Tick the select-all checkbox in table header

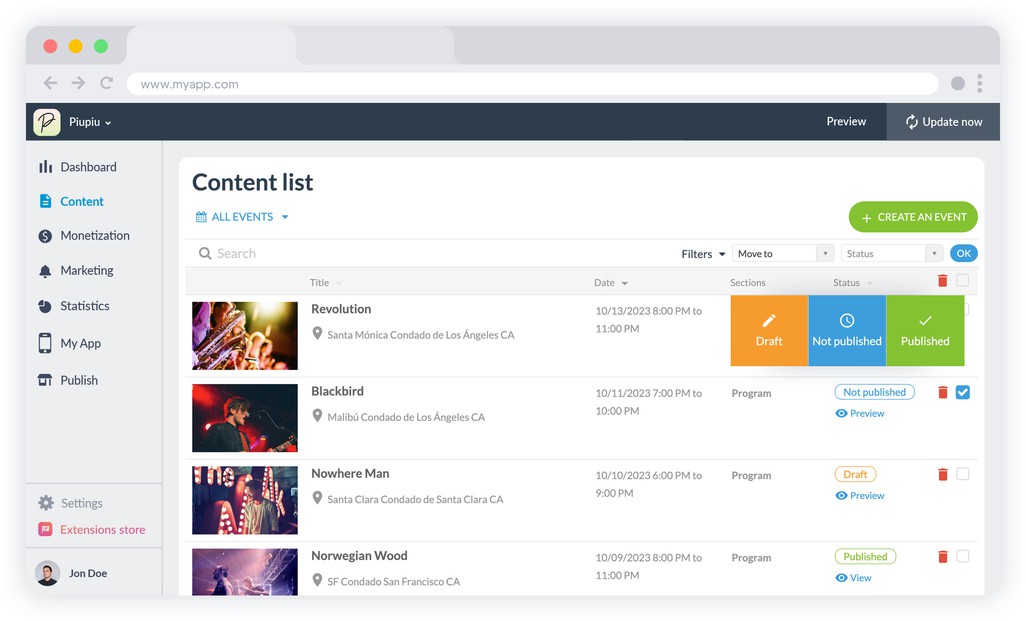[962, 281]
